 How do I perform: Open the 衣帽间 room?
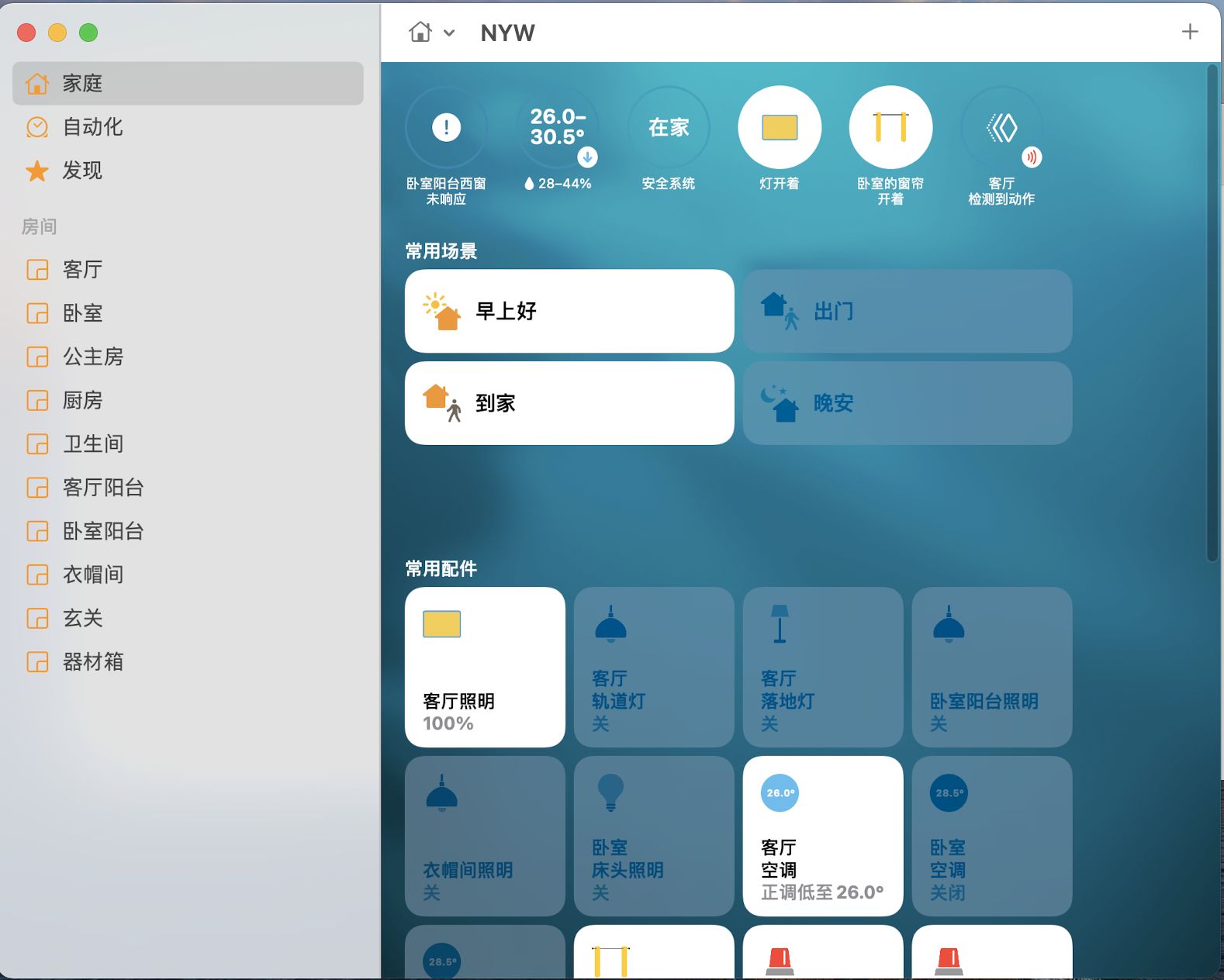pyautogui.click(x=188, y=575)
